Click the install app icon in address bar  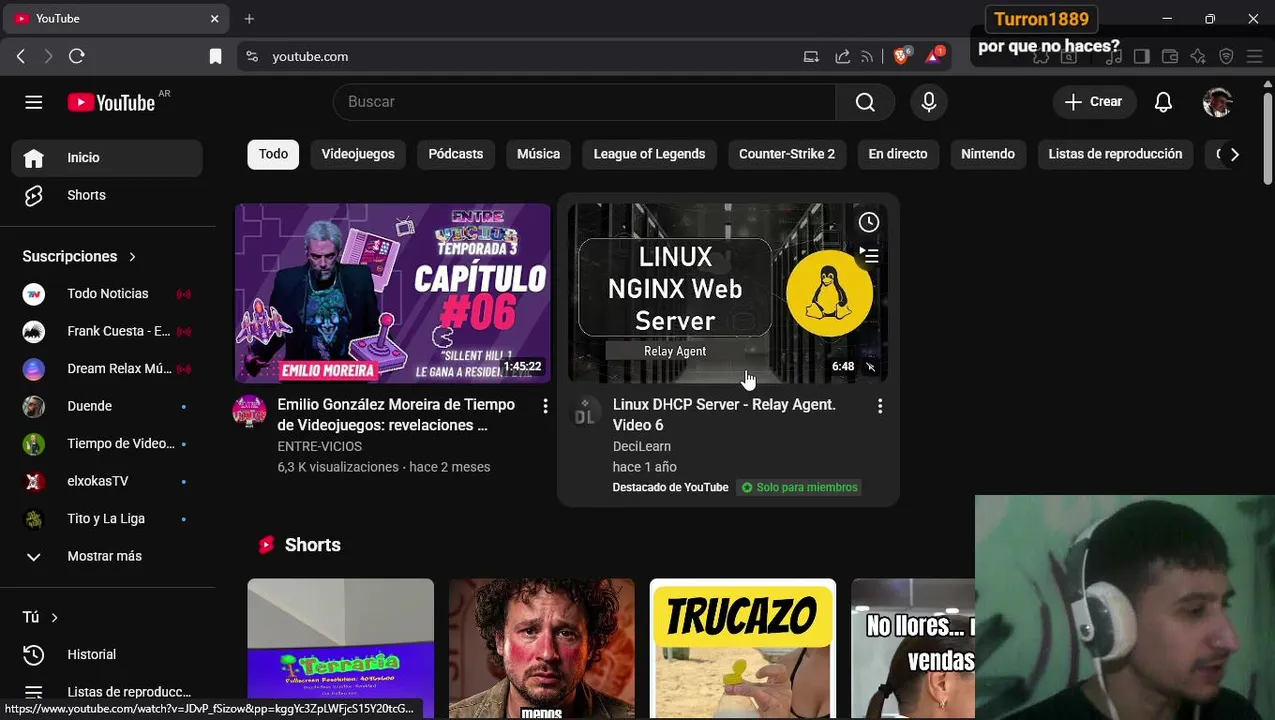pyautogui.click(x=811, y=57)
